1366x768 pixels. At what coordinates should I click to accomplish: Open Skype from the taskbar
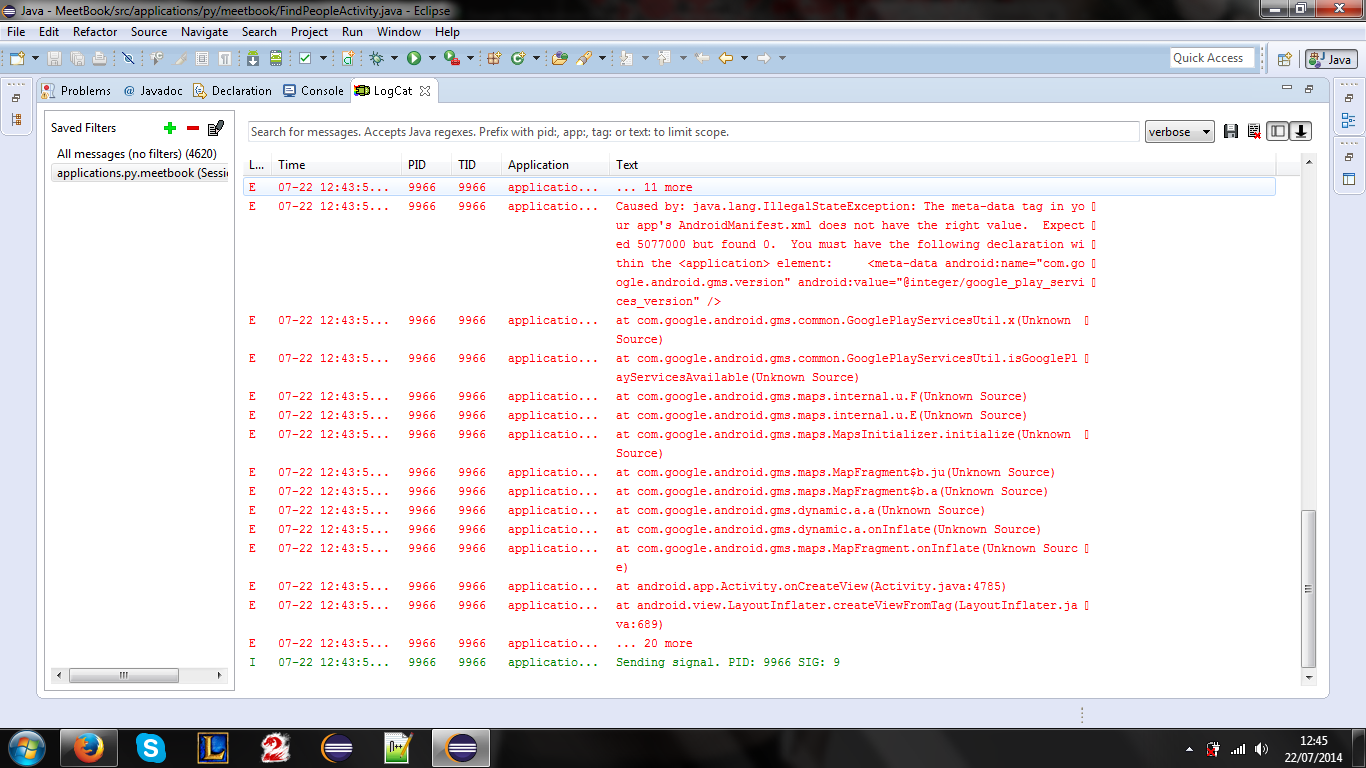(x=151, y=748)
